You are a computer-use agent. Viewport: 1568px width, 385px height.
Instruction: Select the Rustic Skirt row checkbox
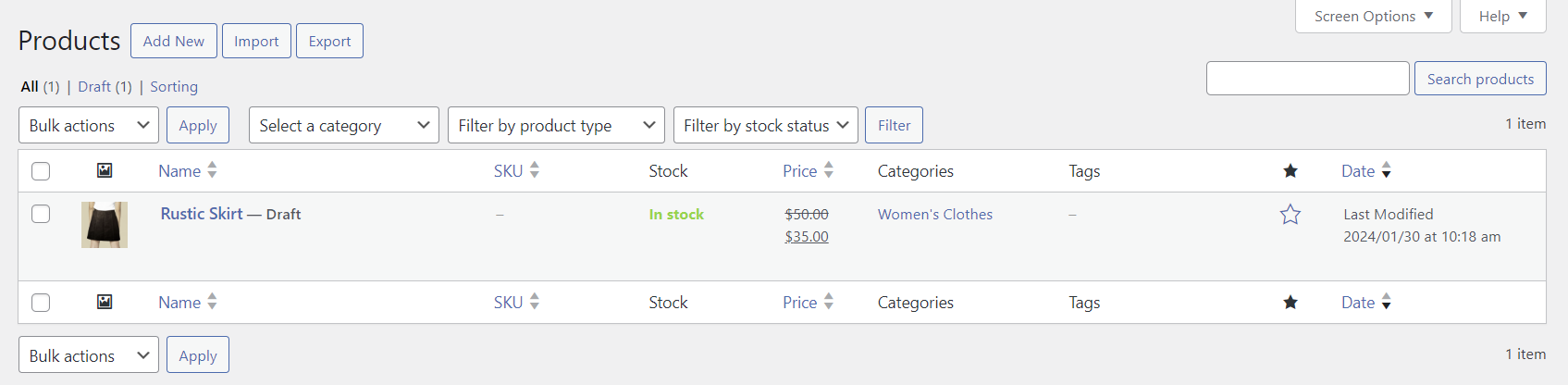[x=41, y=214]
